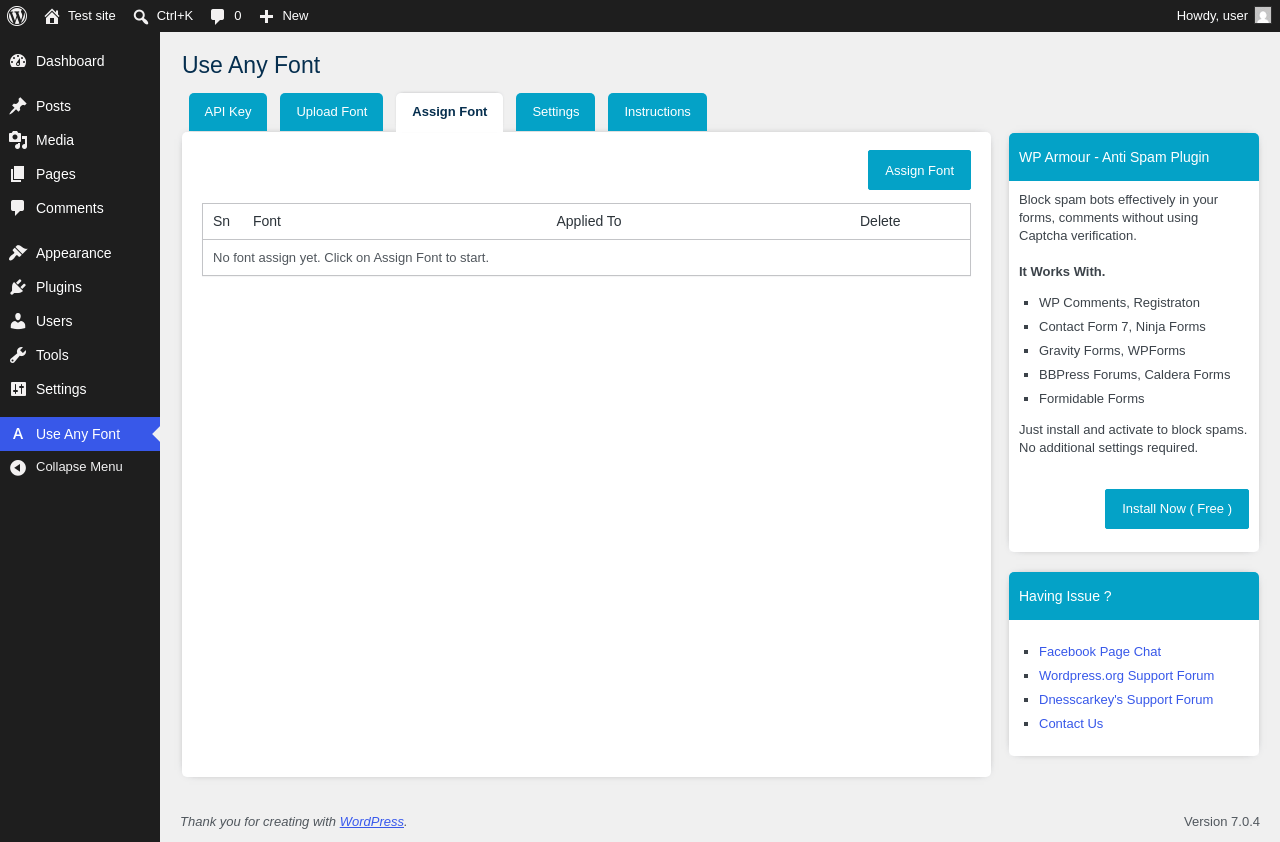This screenshot has height=842, width=1280.
Task: Click the Contact Us link
Action: (1071, 724)
